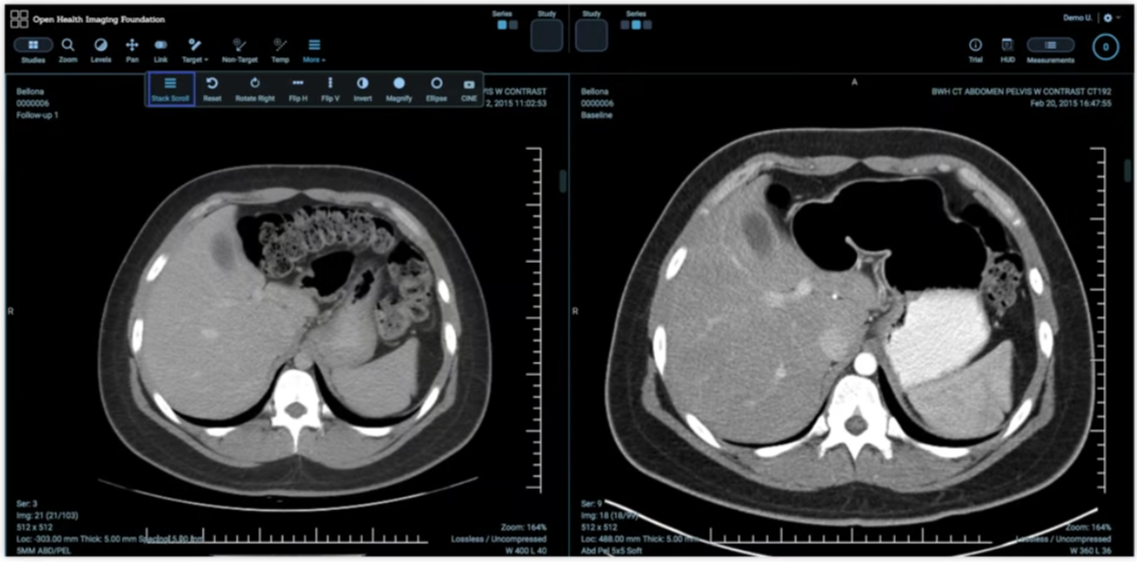Click 'Ser: 3' in left viewport

27,503
